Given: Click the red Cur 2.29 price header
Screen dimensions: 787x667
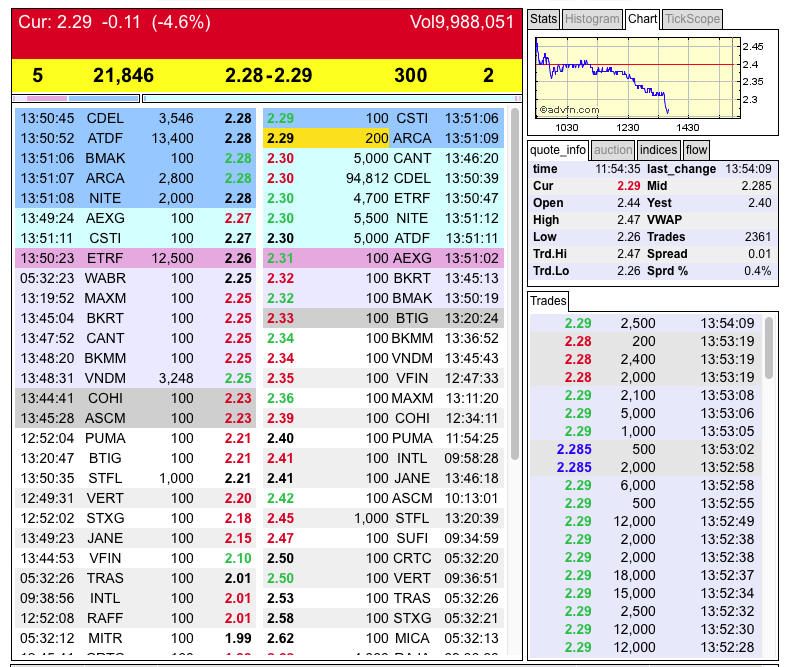Looking at the screenshot, I should pyautogui.click(x=267, y=34).
